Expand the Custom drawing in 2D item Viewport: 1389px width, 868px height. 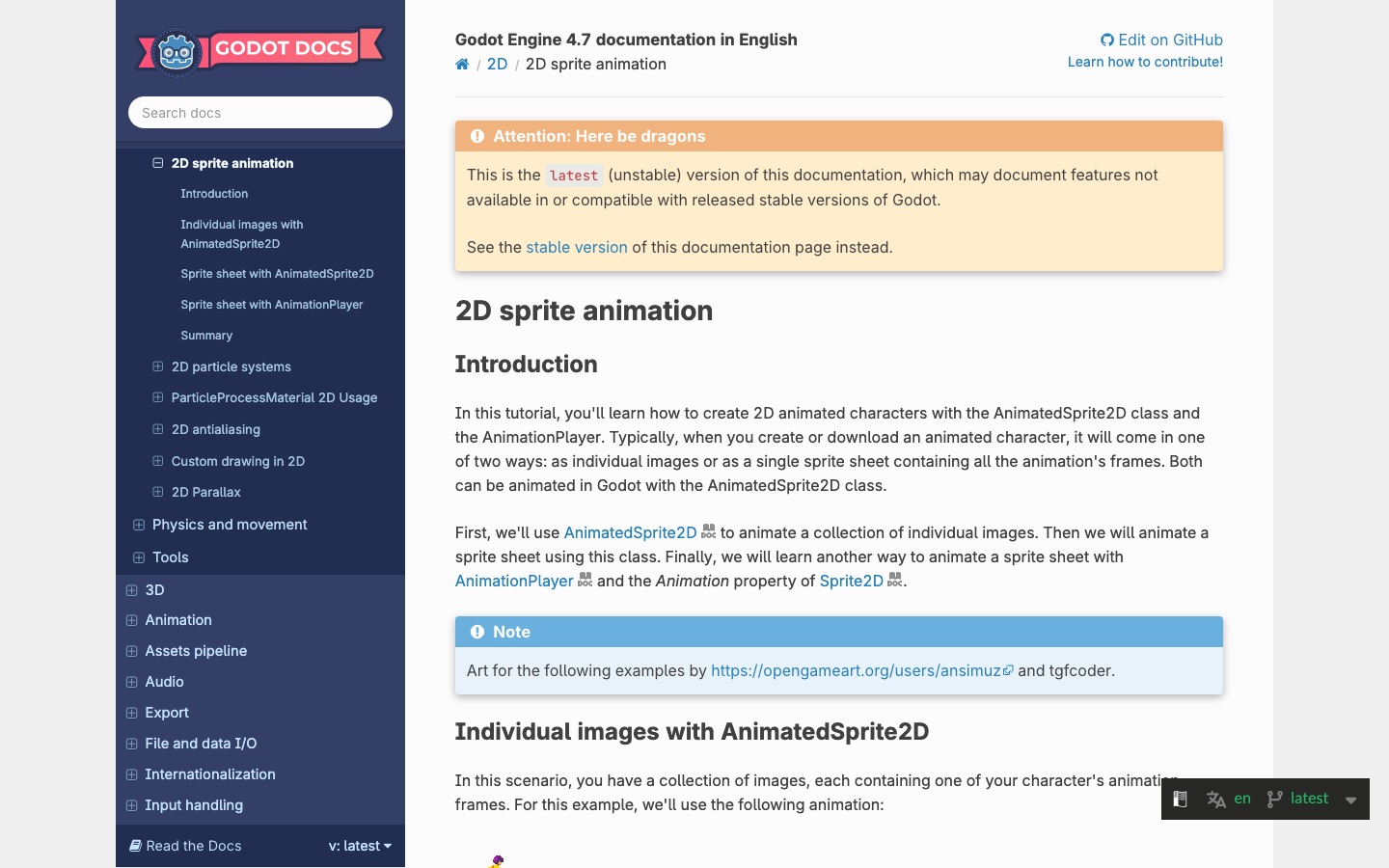(157, 461)
